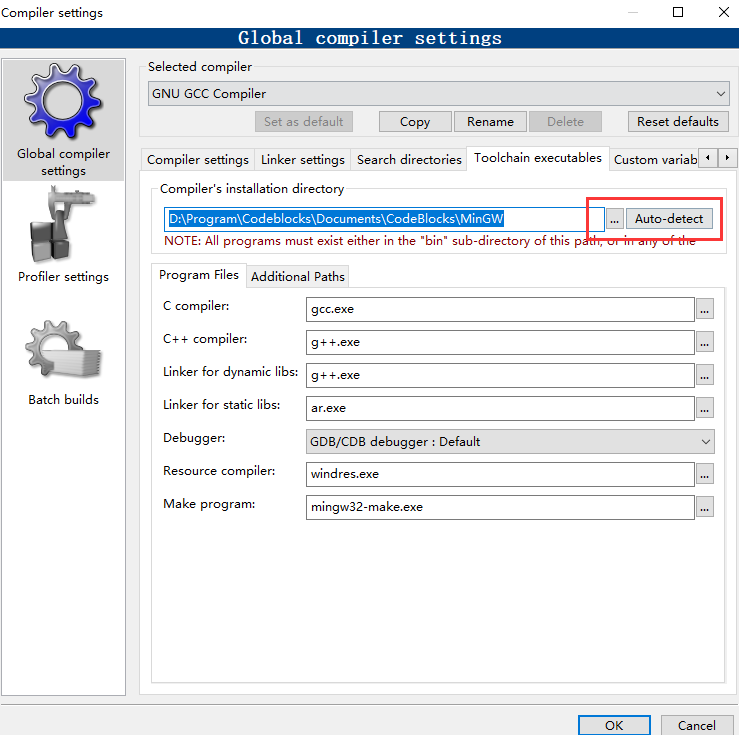The height and width of the screenshot is (735, 739).
Task: Open the Debugger selection dropdown
Action: click(x=510, y=441)
